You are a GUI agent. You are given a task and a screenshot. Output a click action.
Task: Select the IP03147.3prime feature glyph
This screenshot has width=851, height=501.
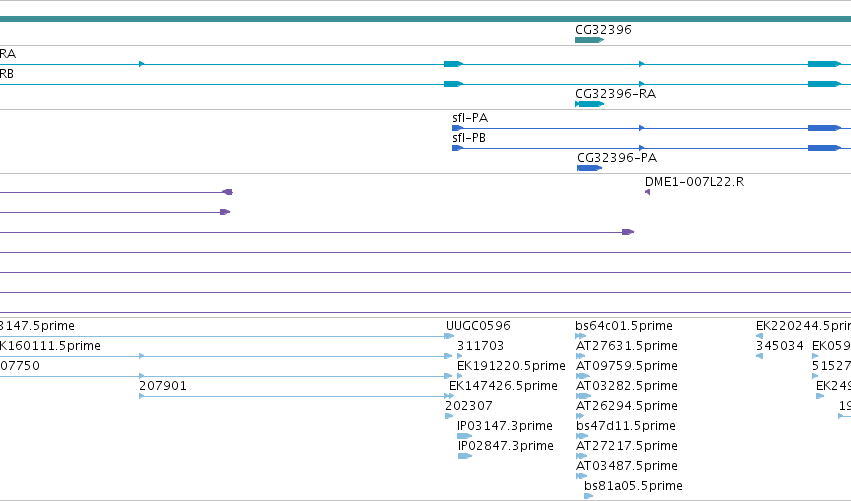(x=465, y=436)
